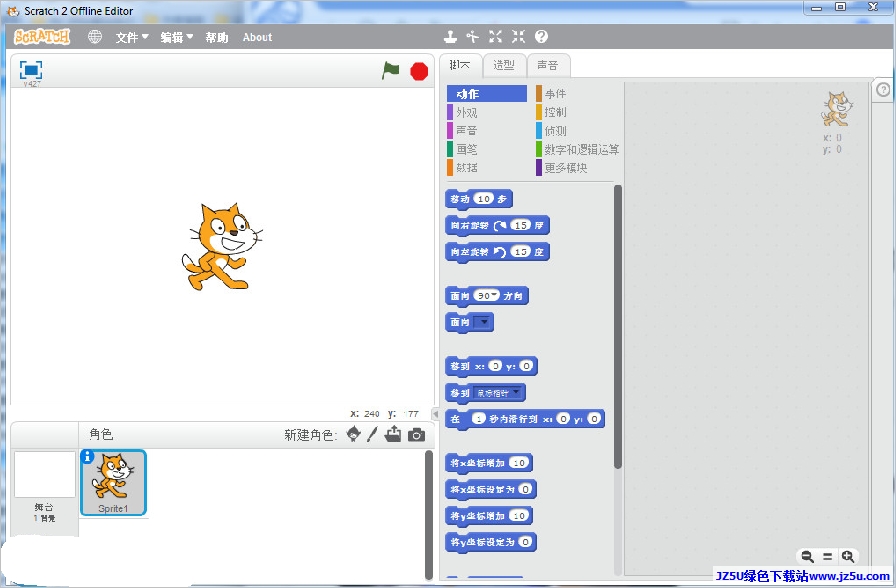Start the project with the green flag
Image resolution: width=896 pixels, height=588 pixels.
click(x=391, y=71)
